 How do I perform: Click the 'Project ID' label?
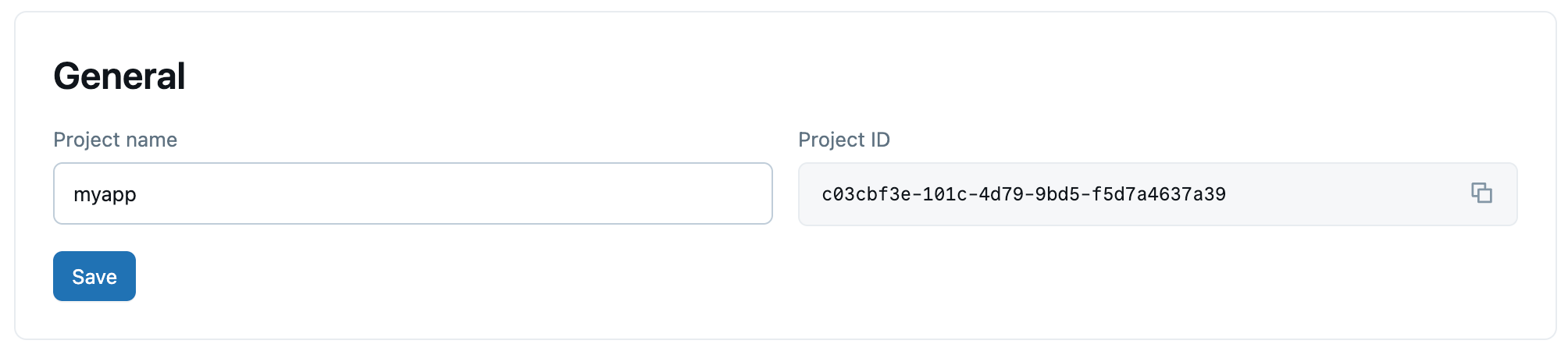(x=843, y=140)
